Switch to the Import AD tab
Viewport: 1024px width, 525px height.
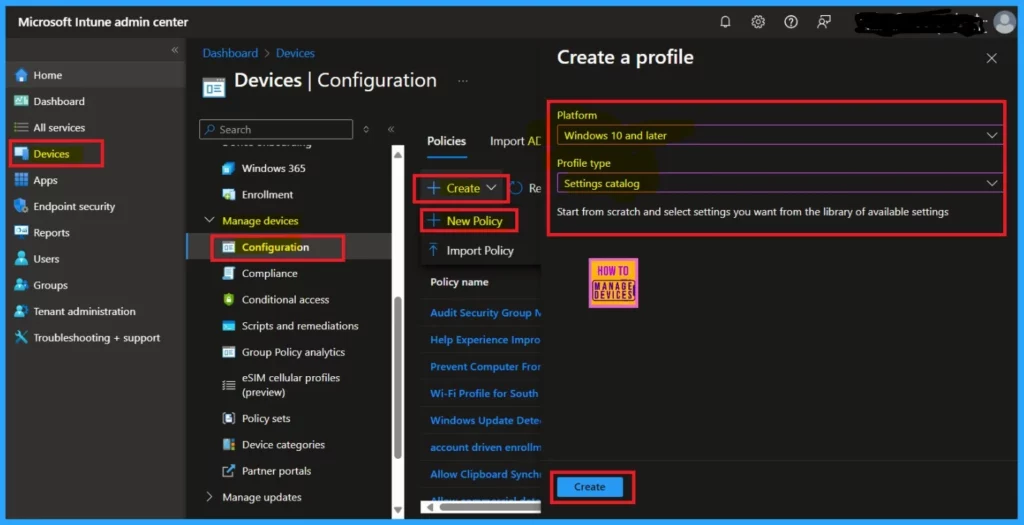click(515, 141)
